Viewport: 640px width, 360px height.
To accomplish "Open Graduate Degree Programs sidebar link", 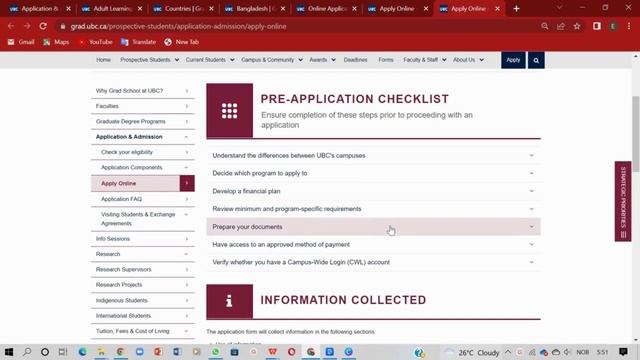I will click(x=142, y=122).
